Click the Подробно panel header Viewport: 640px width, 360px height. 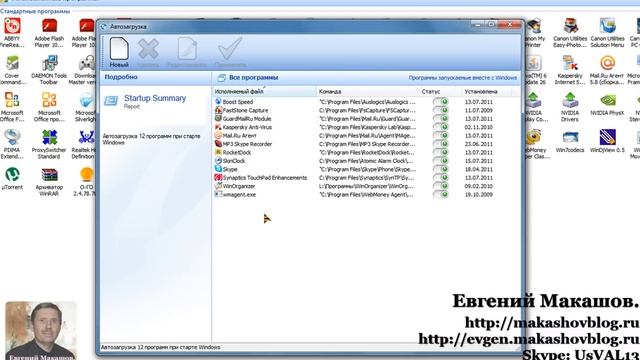pos(121,77)
